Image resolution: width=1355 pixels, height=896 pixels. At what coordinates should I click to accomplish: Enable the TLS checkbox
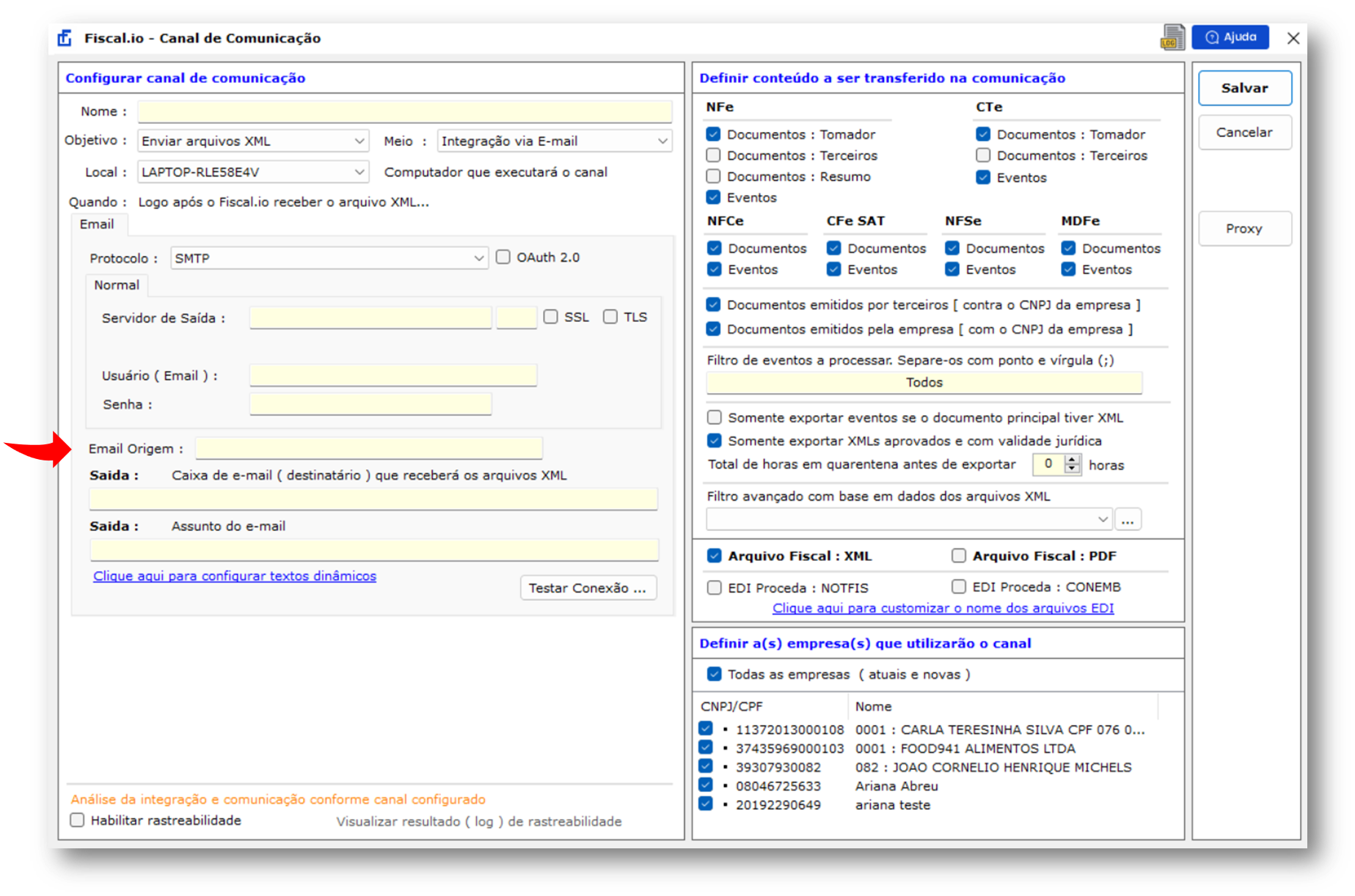(610, 317)
